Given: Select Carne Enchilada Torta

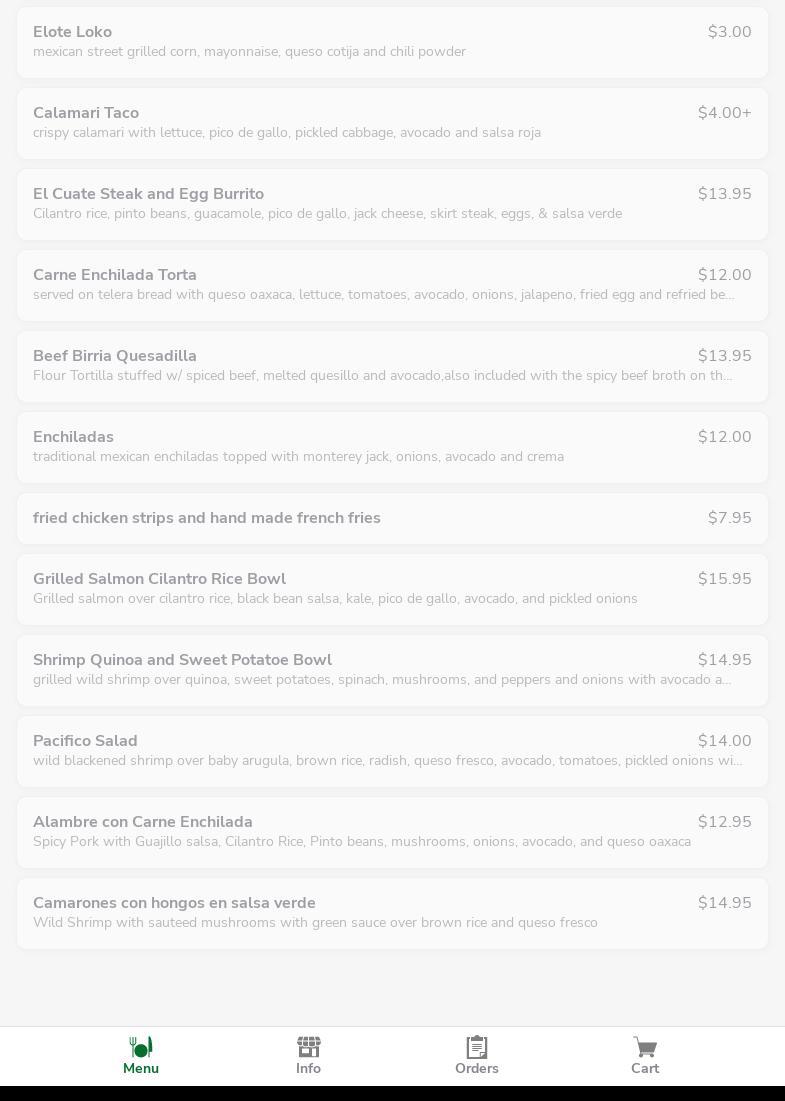Looking at the screenshot, I should click(x=392, y=285).
